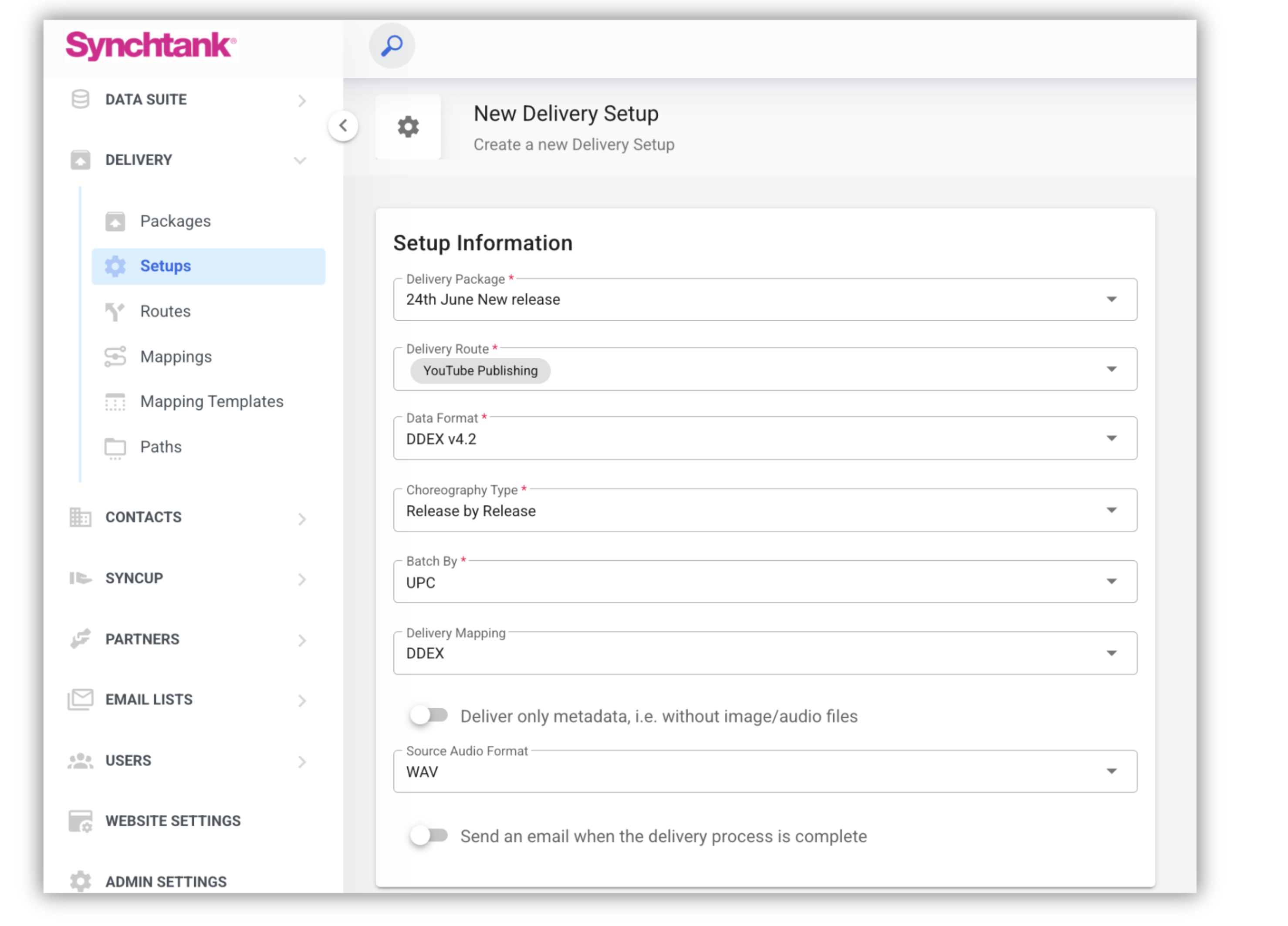
Task: Expand the Data Suite chevron
Action: click(301, 101)
